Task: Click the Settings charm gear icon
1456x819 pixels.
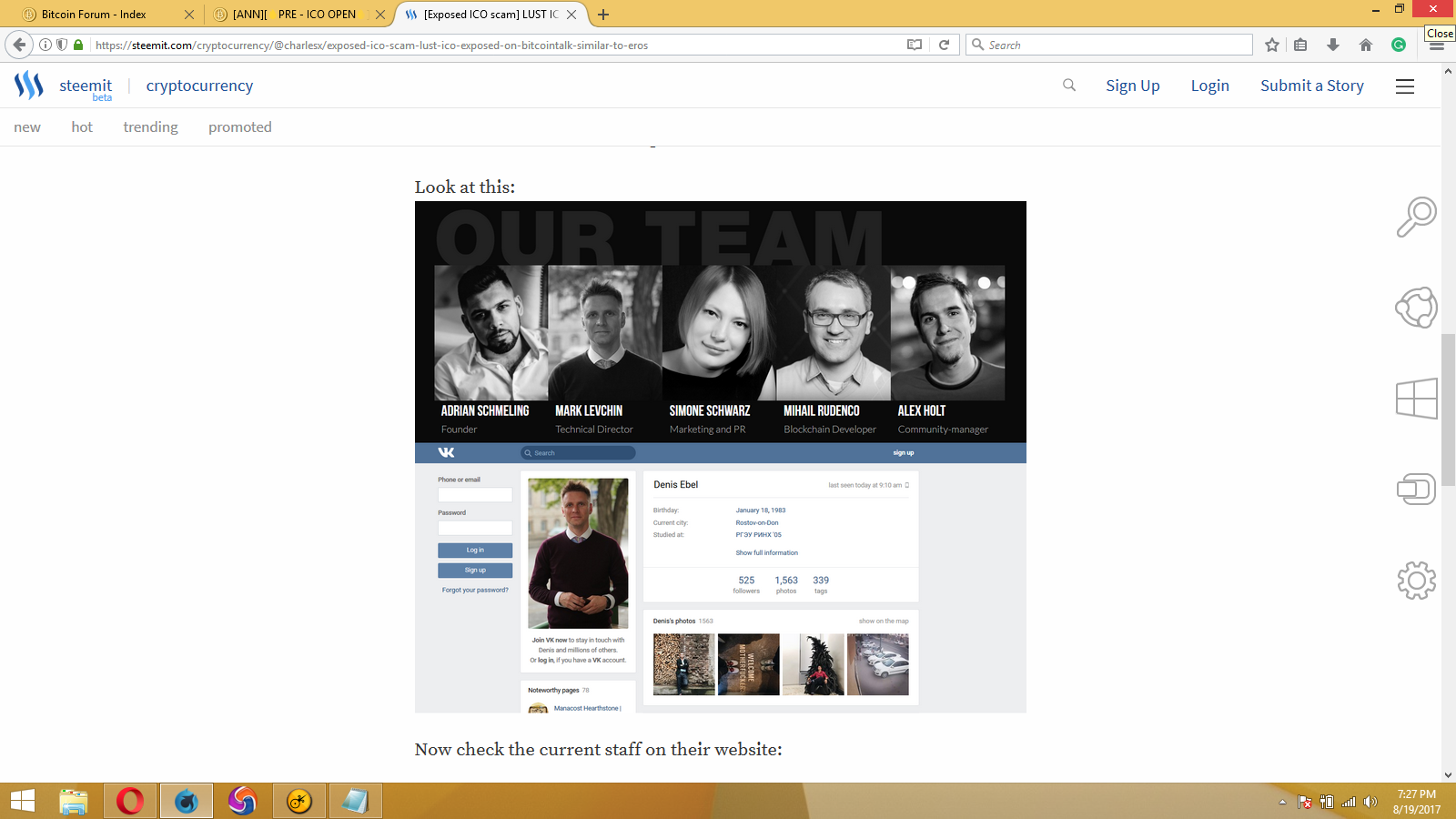Action: [x=1416, y=581]
